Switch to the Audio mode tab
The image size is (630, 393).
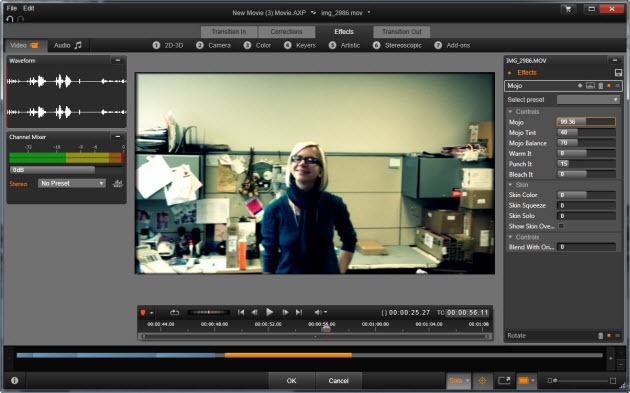coord(68,45)
